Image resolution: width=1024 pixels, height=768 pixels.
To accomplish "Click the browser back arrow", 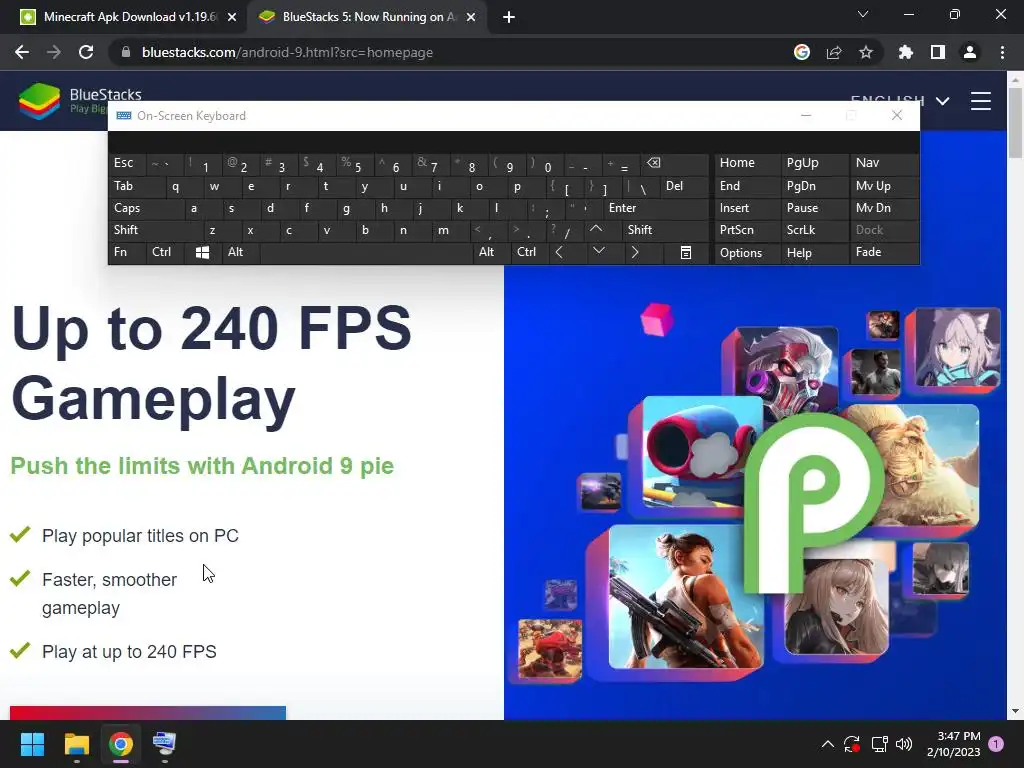I will pos(22,52).
